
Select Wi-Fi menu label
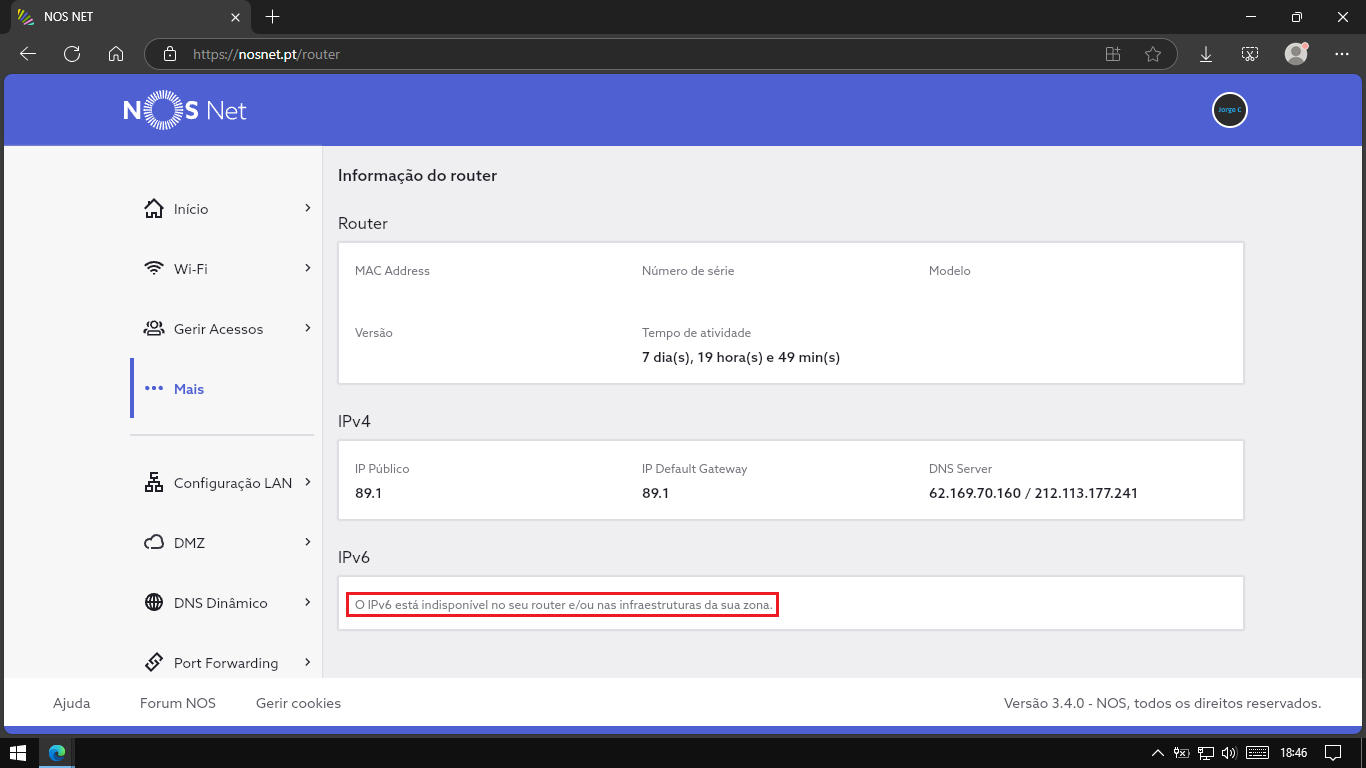coord(191,269)
